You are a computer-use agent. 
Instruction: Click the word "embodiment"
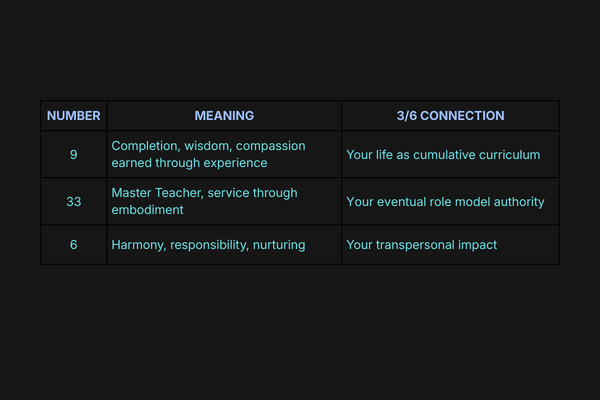[x=148, y=210]
